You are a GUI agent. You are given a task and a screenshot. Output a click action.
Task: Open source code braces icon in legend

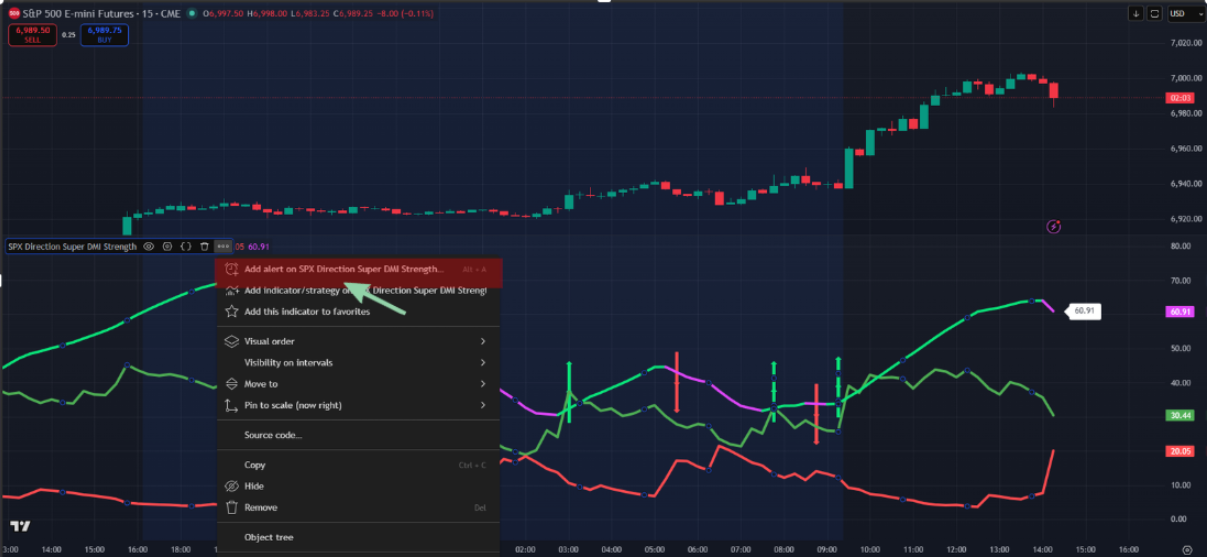[186, 246]
